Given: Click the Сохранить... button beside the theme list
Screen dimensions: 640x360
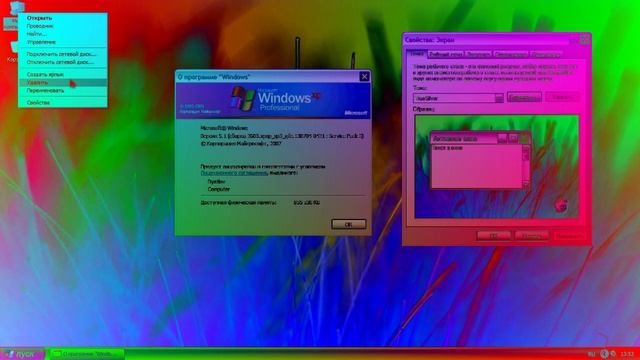Looking at the screenshot, I should 524,97.
